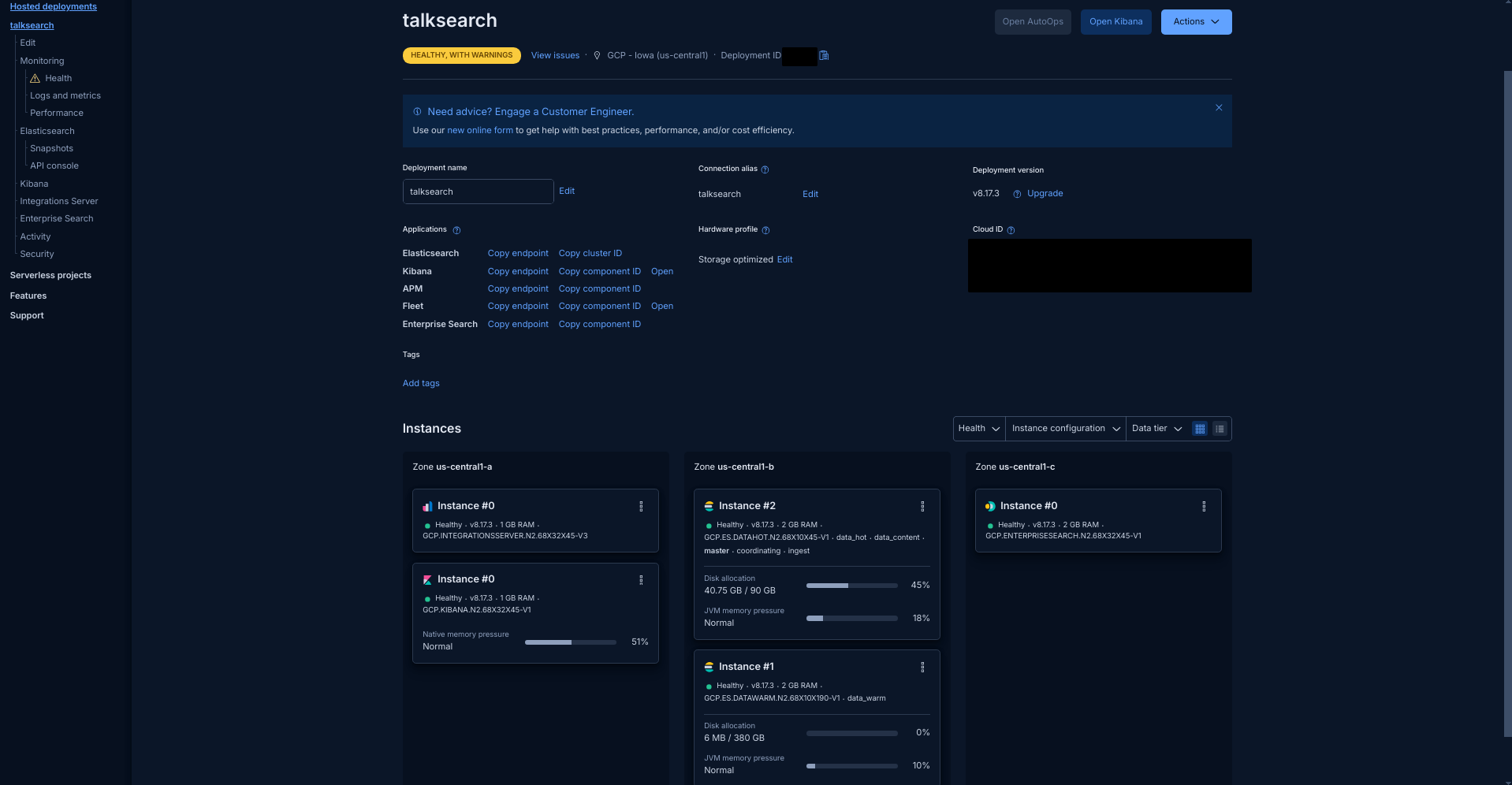
Task: Open Hosted deployments in sidebar
Action: 54,6
